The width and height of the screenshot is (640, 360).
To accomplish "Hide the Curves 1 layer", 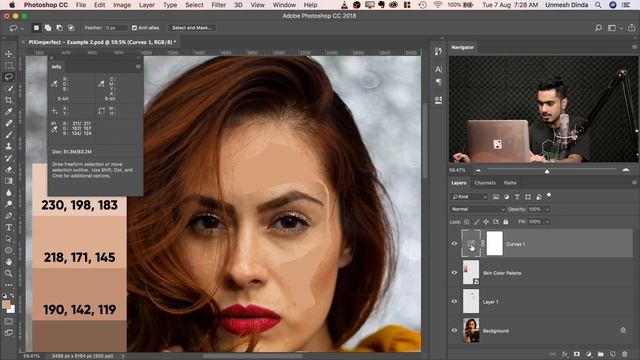I will [454, 244].
